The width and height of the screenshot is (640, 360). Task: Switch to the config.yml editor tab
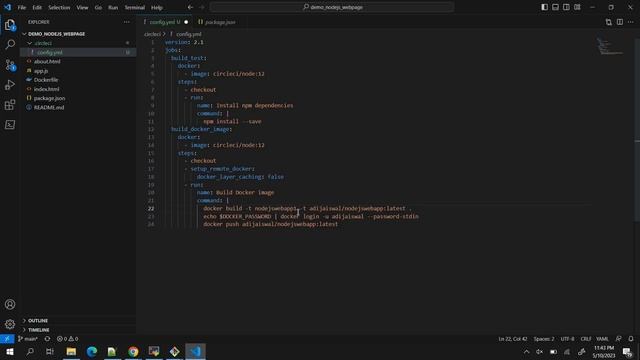165,22
